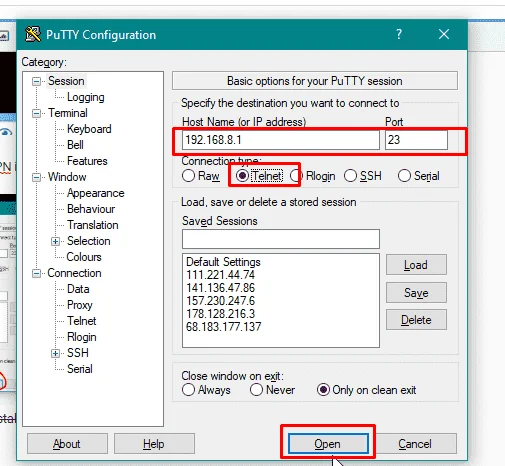Collapse the Session tree node
505x466 pixels.
tap(36, 81)
